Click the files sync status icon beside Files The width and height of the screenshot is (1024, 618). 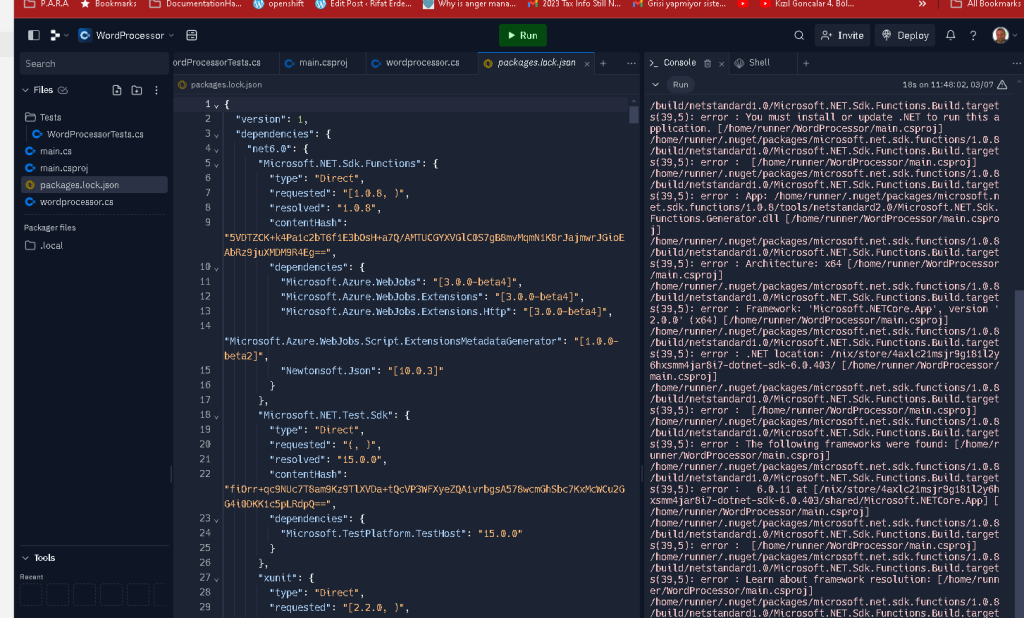(x=63, y=90)
